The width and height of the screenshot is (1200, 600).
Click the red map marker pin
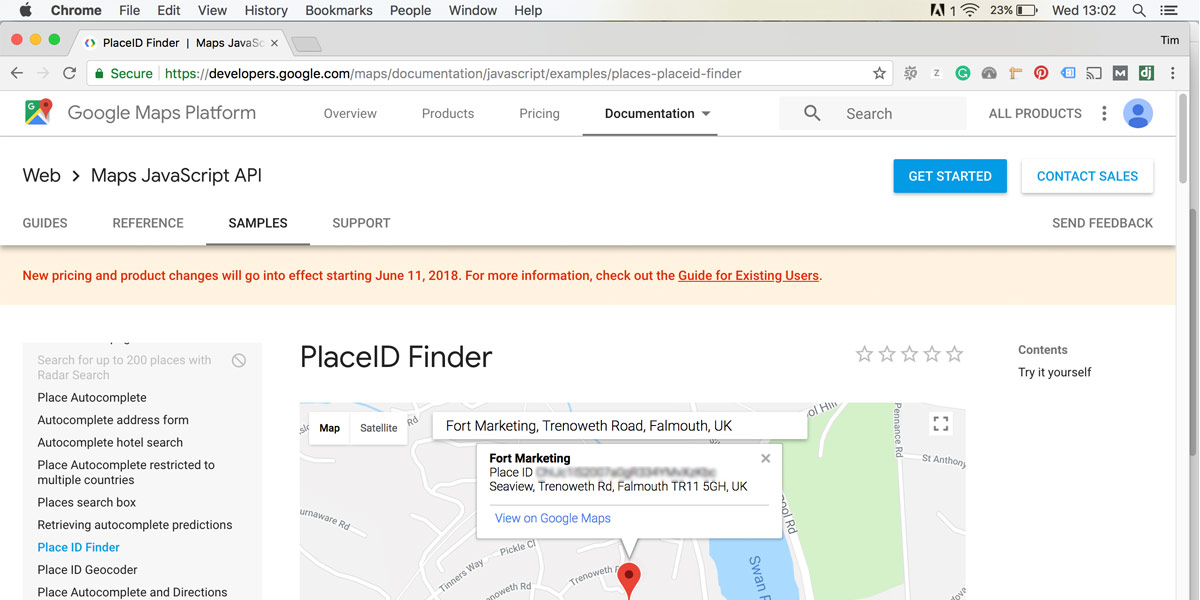click(x=628, y=581)
